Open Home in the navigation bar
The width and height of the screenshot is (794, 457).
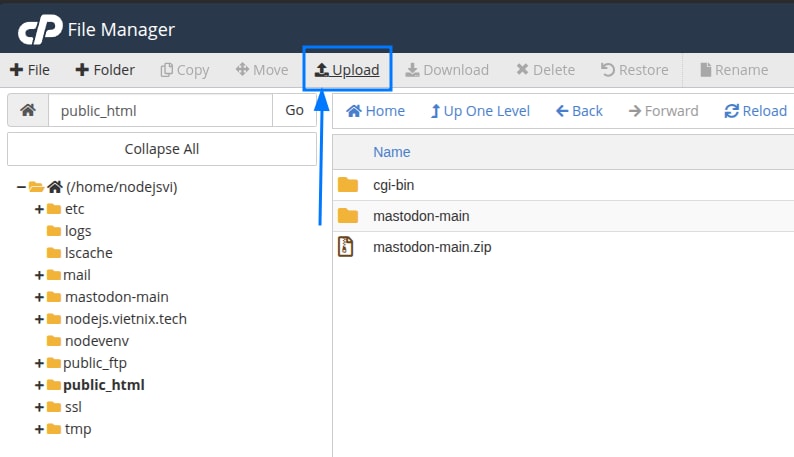pyautogui.click(x=375, y=111)
